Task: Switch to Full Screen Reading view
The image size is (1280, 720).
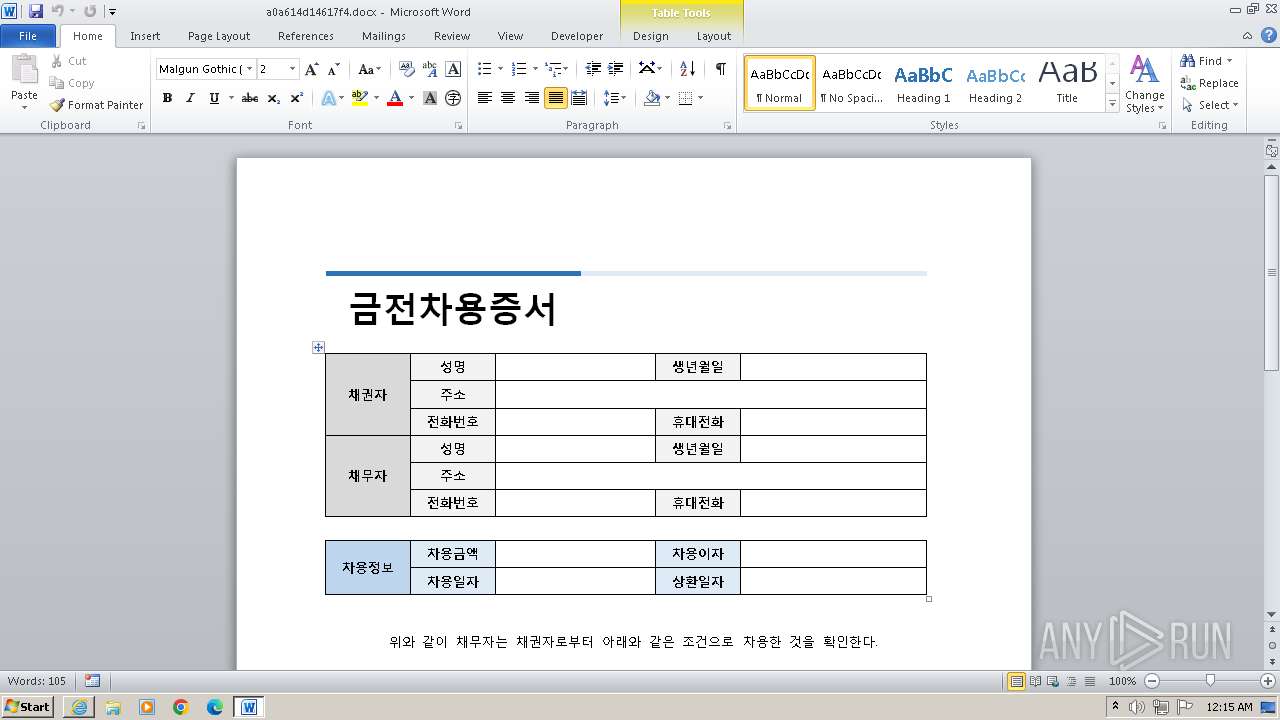Action: 1034,681
